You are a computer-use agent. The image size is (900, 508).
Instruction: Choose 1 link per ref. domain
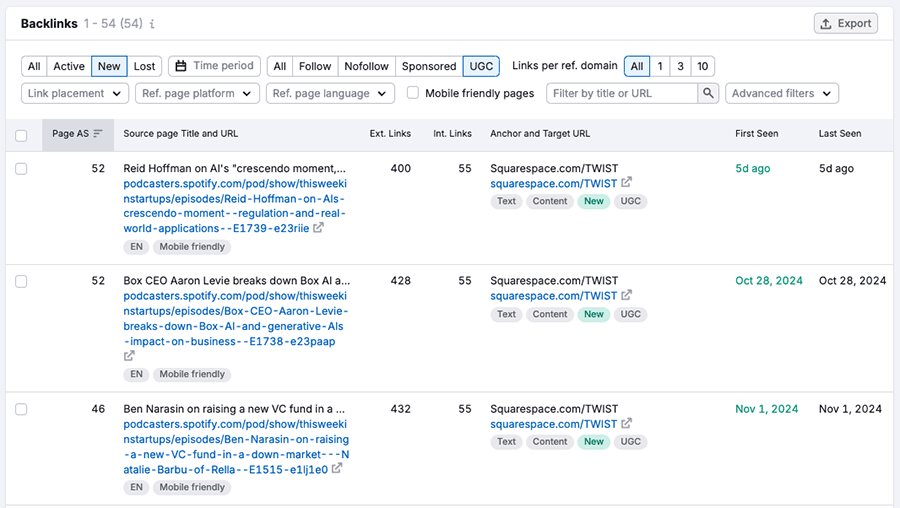tap(660, 66)
